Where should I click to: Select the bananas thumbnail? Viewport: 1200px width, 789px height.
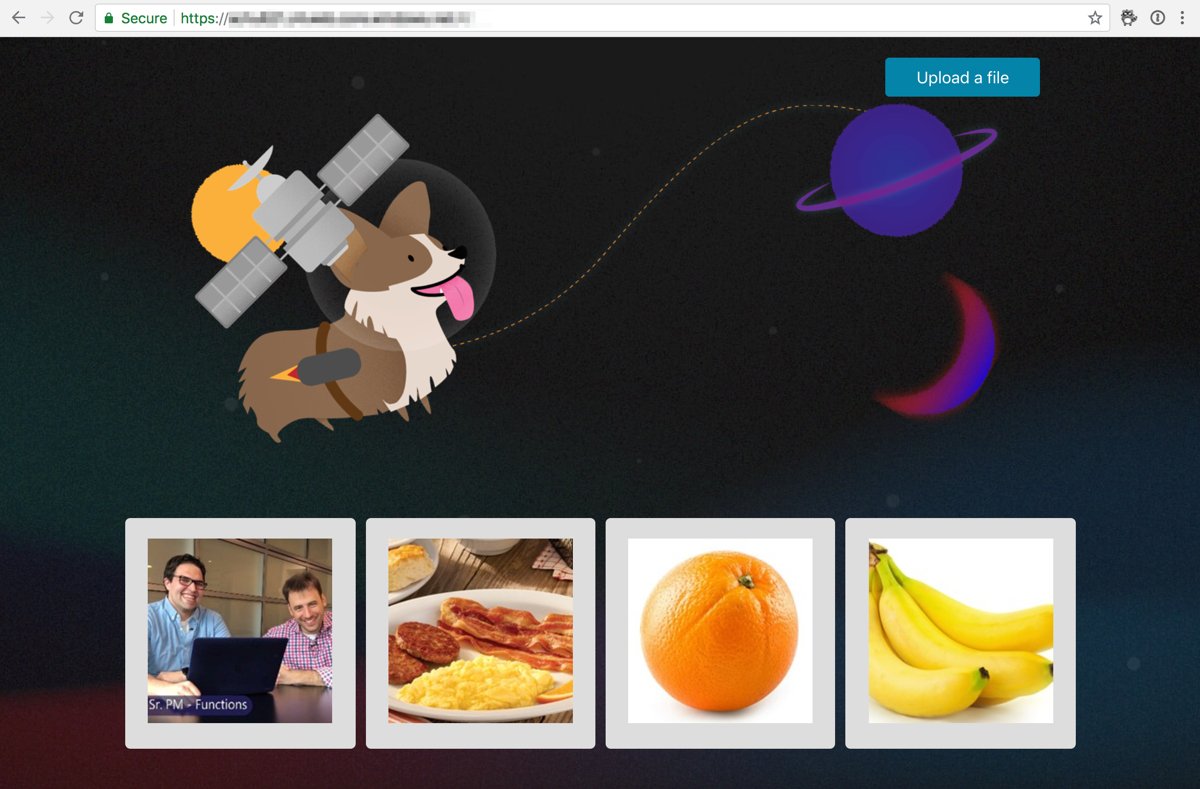coord(961,631)
